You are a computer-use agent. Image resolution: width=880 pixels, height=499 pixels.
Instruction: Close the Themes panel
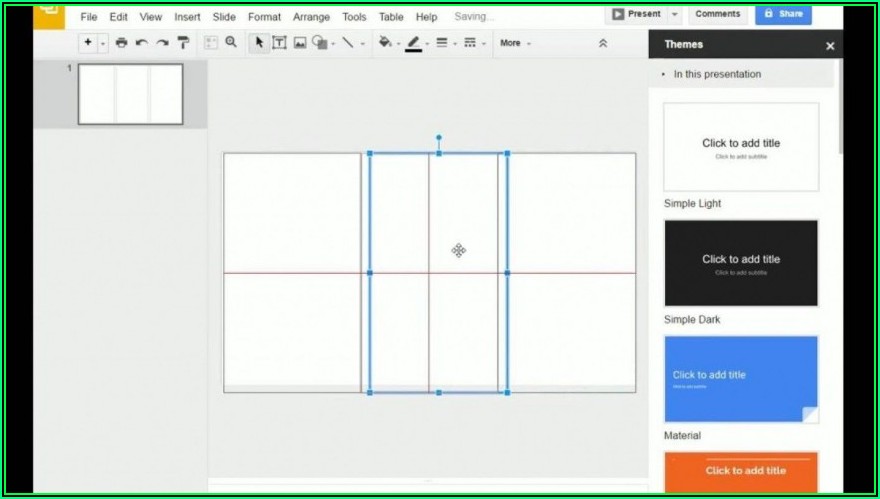[x=830, y=45]
